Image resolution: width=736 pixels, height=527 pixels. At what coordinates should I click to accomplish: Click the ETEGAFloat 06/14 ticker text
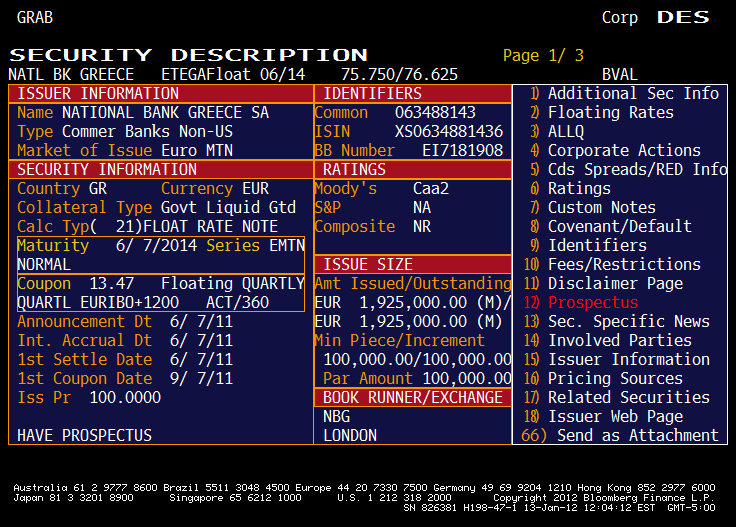tap(233, 75)
